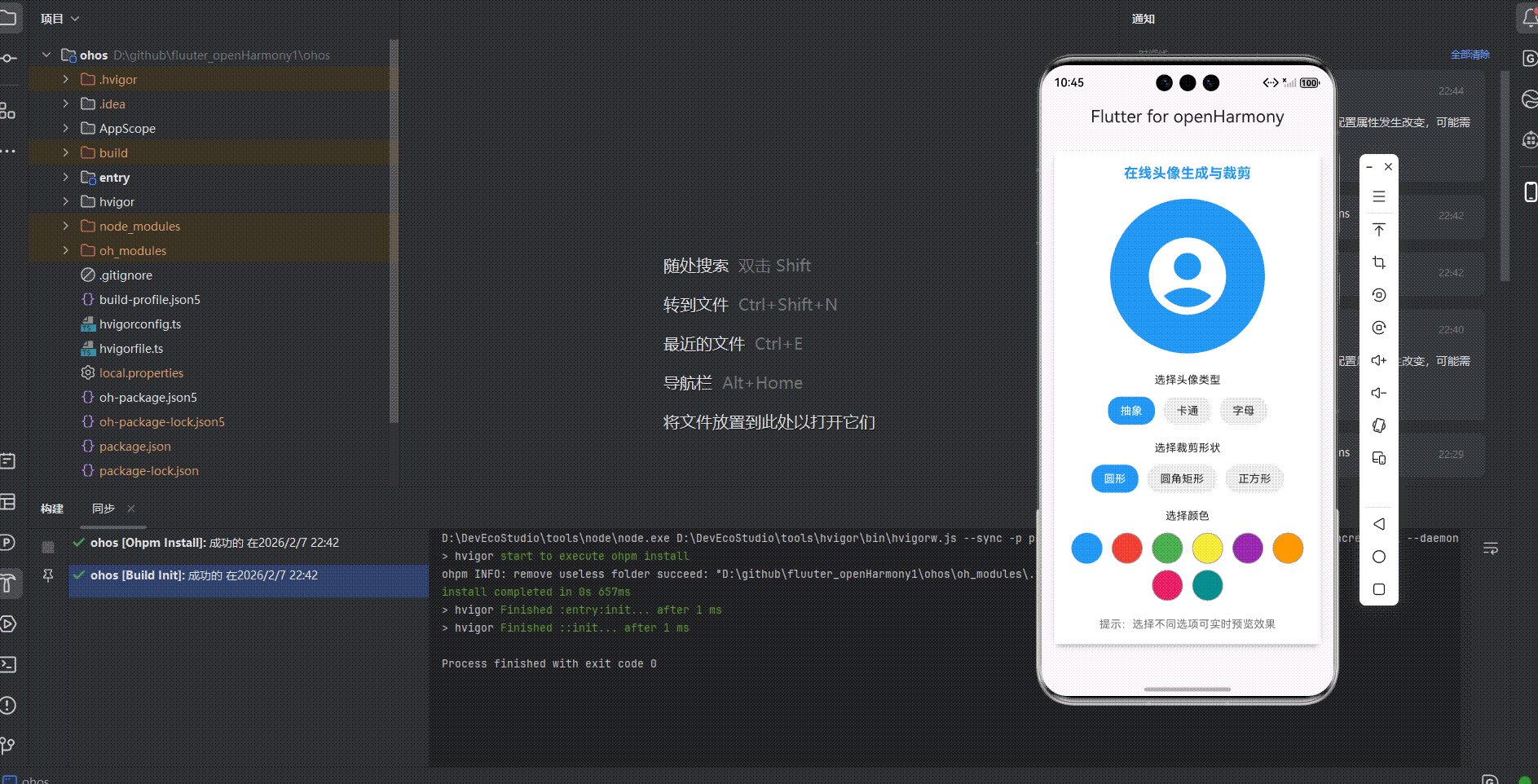
Task: Open the Device Manager phone icon
Action: pyautogui.click(x=1530, y=192)
